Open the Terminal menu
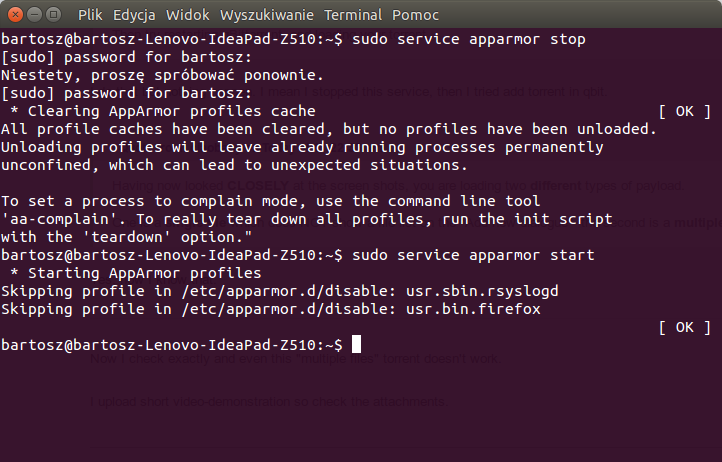Image resolution: width=722 pixels, height=462 pixels. [x=353, y=15]
